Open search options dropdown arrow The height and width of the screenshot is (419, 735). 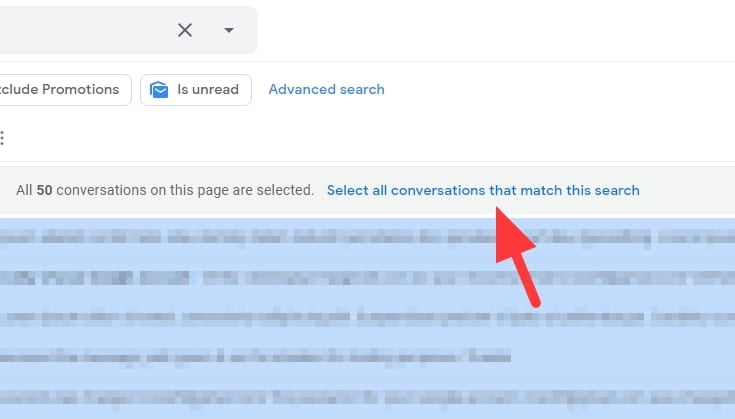(x=229, y=30)
